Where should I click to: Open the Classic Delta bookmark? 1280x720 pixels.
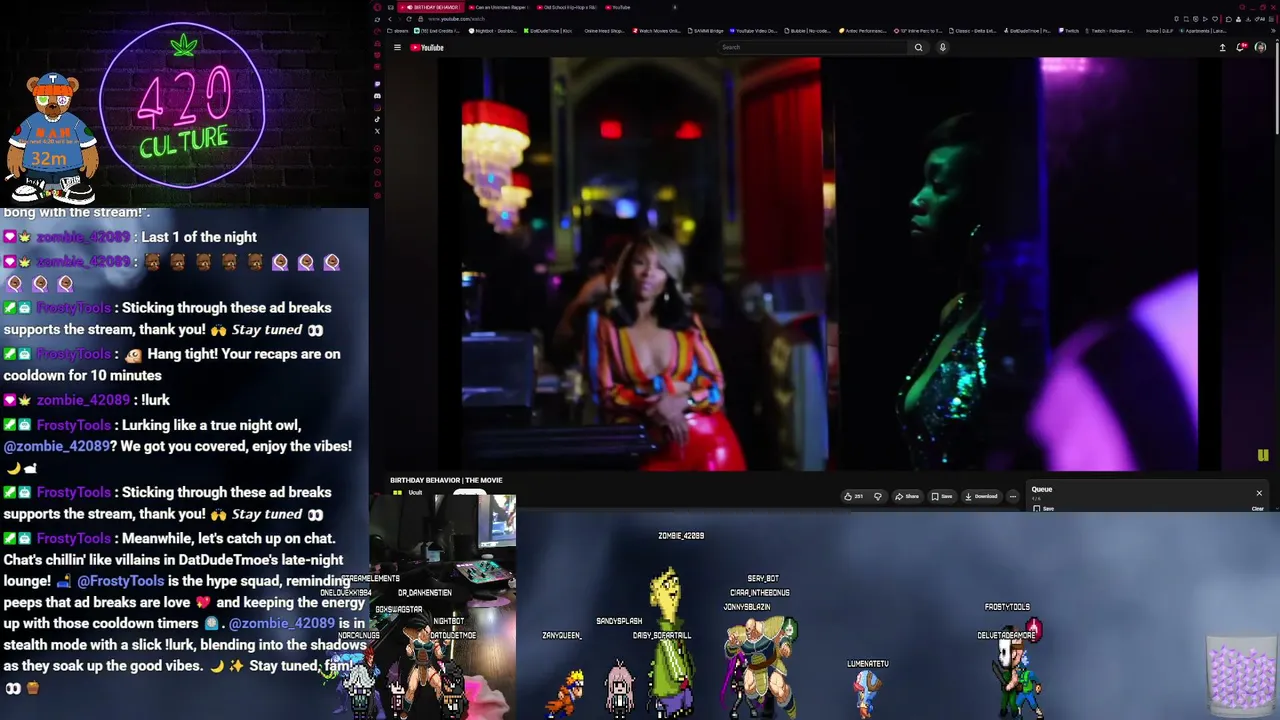[972, 31]
